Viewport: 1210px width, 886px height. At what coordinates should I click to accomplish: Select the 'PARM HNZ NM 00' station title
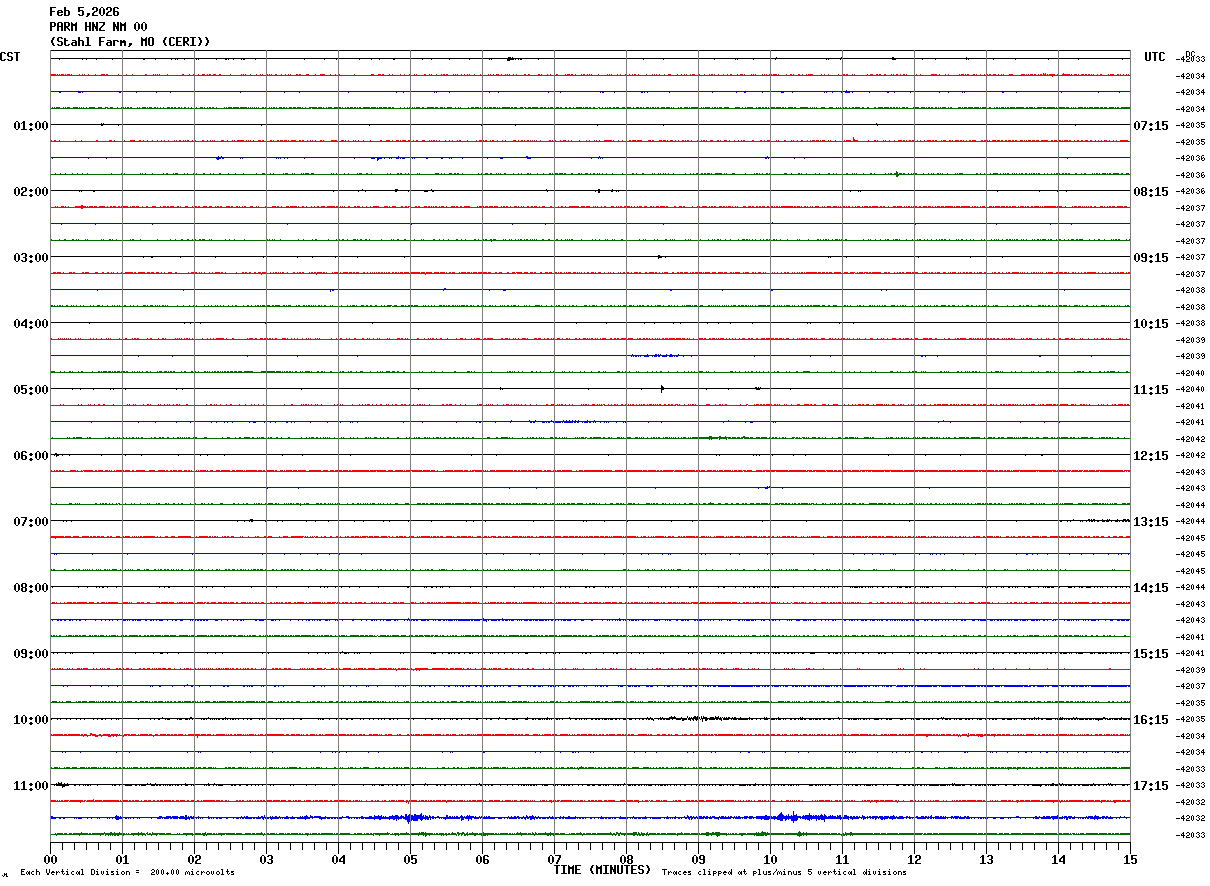(98, 27)
